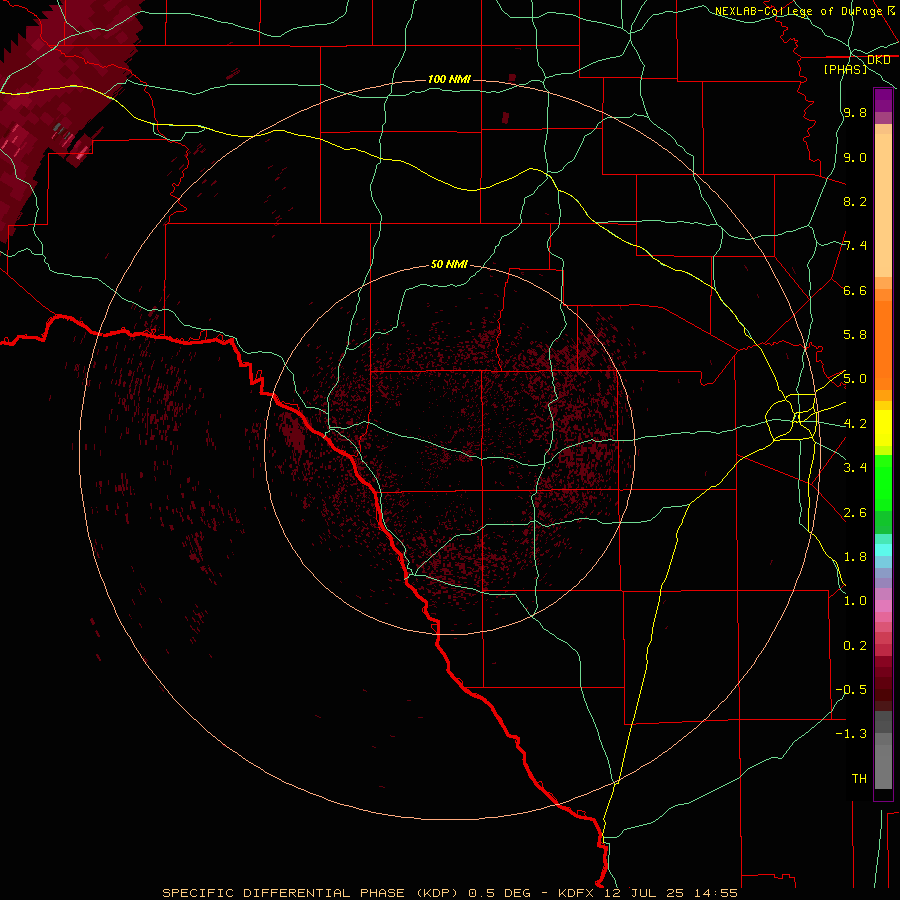Pick the bright green segment of the color bar
Viewport: 900px width, 900px height.
[883, 482]
